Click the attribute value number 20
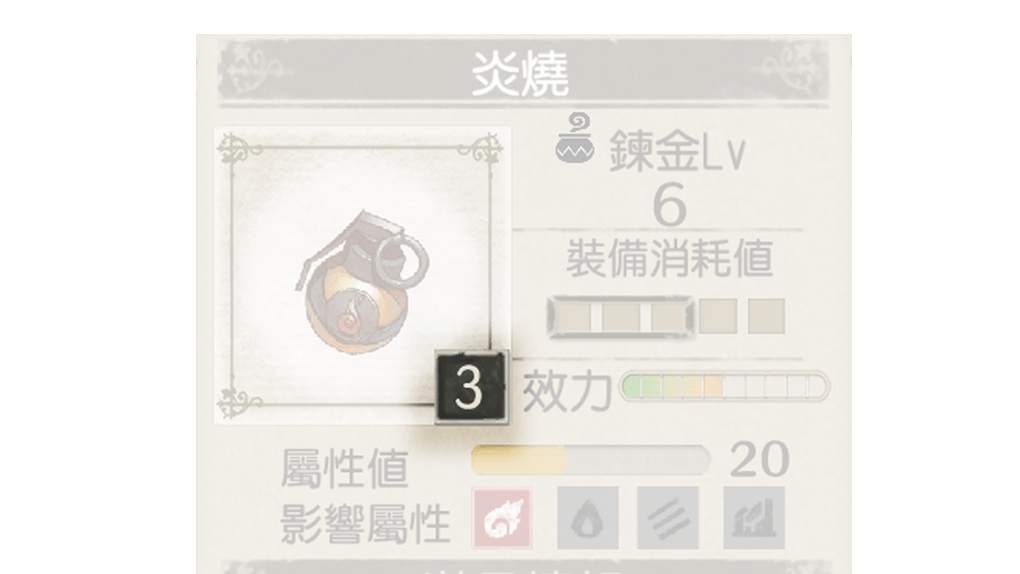The width and height of the screenshot is (1020, 574). coord(760,459)
